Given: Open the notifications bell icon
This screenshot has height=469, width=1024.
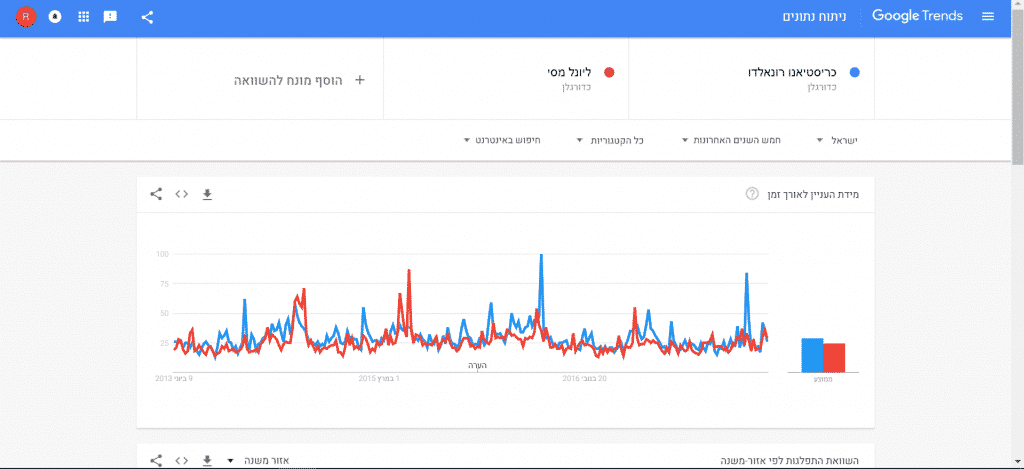Looking at the screenshot, I should coord(56,17).
